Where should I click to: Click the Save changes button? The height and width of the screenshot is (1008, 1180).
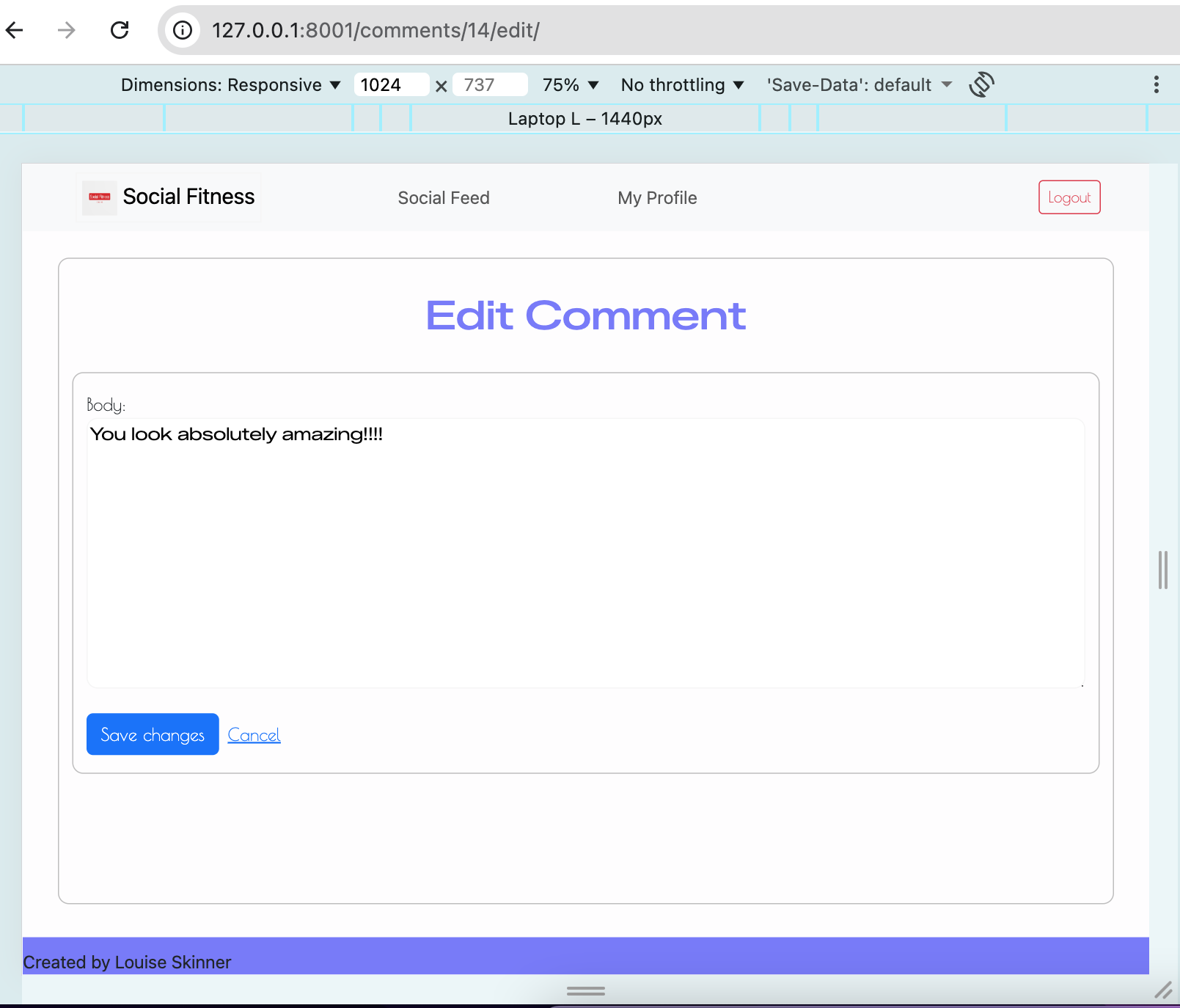point(152,734)
